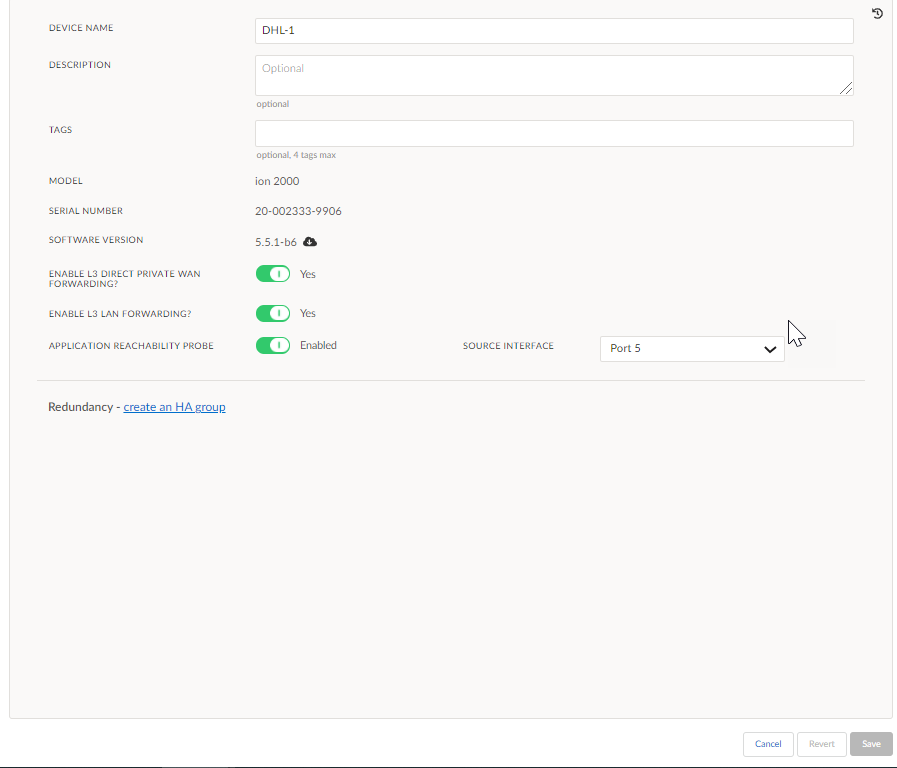Screen dimensions: 897x768
Task: Grab the Description textarea resize handle
Action: tap(847, 89)
